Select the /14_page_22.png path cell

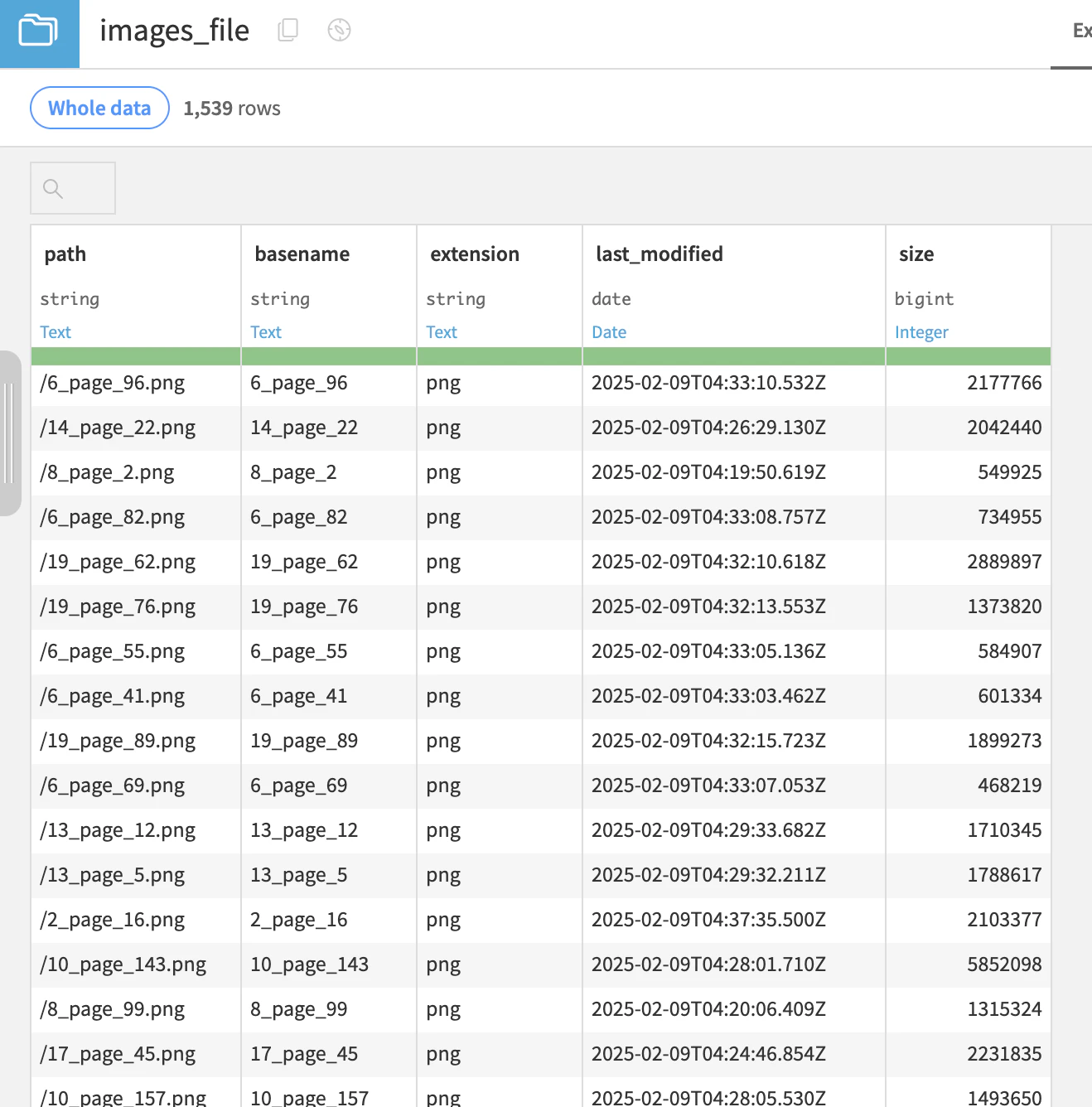coord(136,428)
